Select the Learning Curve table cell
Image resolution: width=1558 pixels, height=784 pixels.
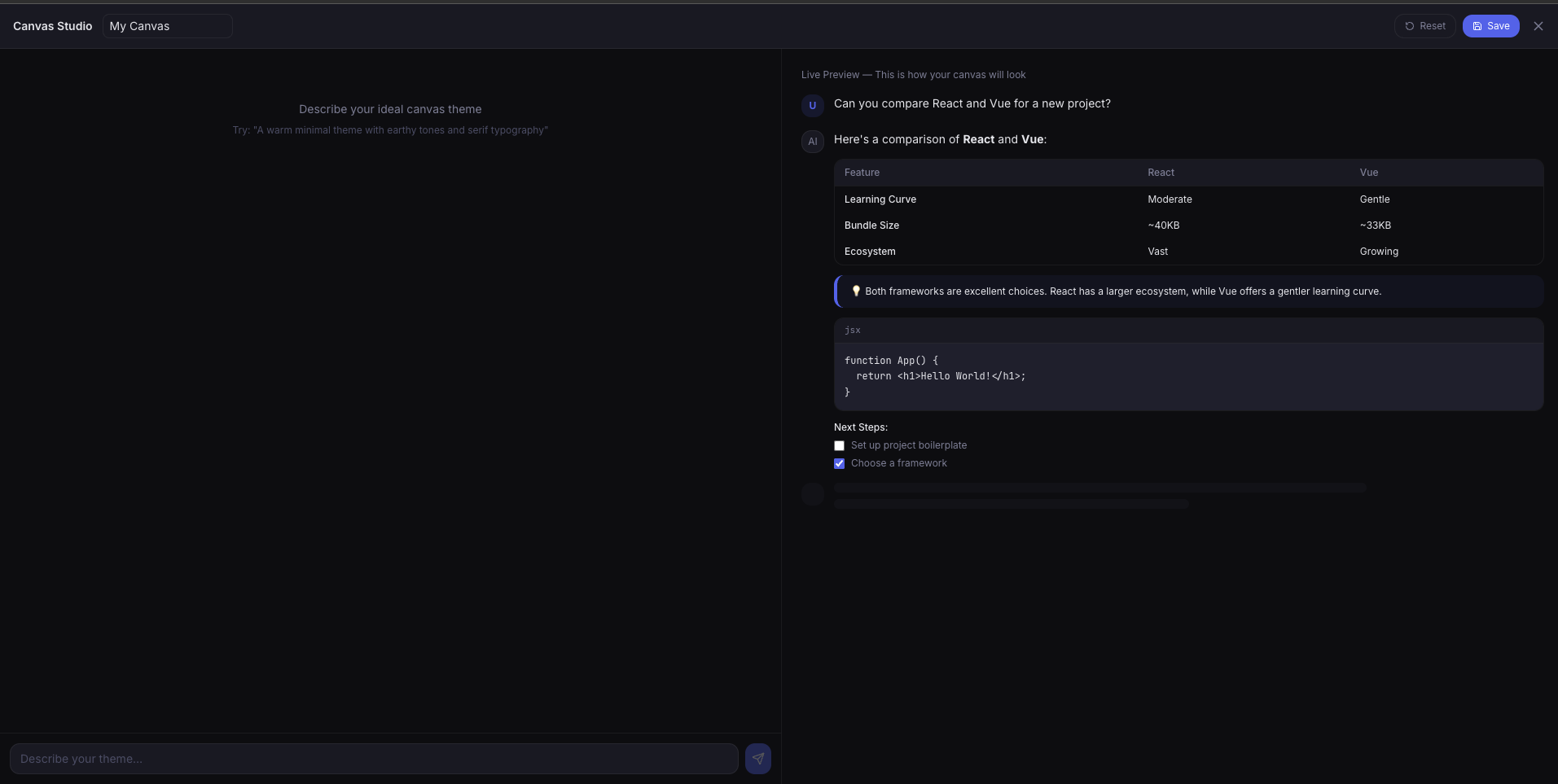coord(880,199)
